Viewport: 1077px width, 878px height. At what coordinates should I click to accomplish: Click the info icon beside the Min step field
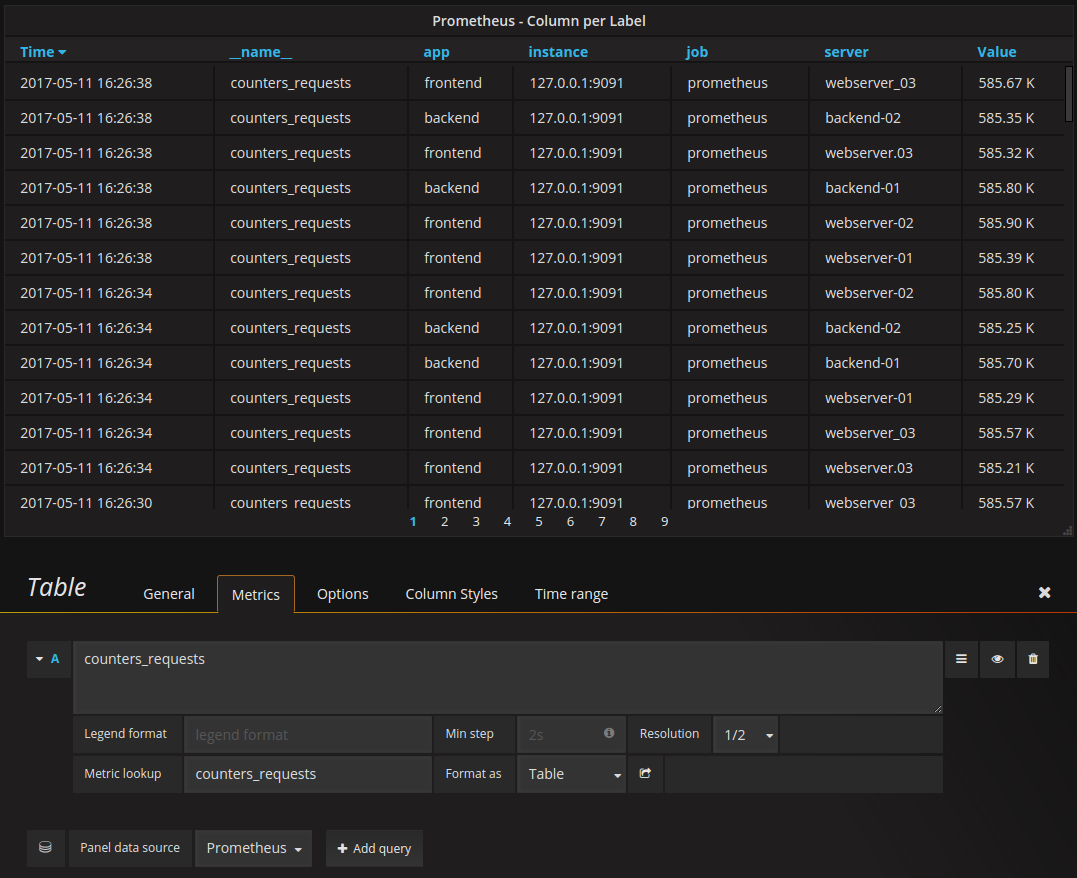[x=608, y=733]
